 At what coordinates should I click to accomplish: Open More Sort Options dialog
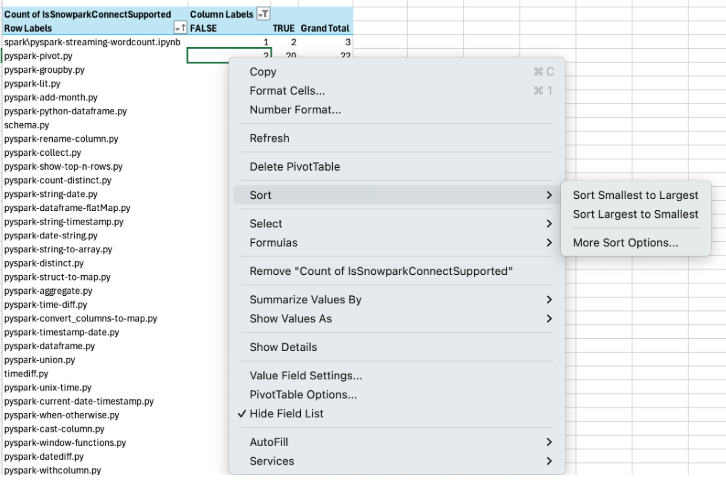625,242
